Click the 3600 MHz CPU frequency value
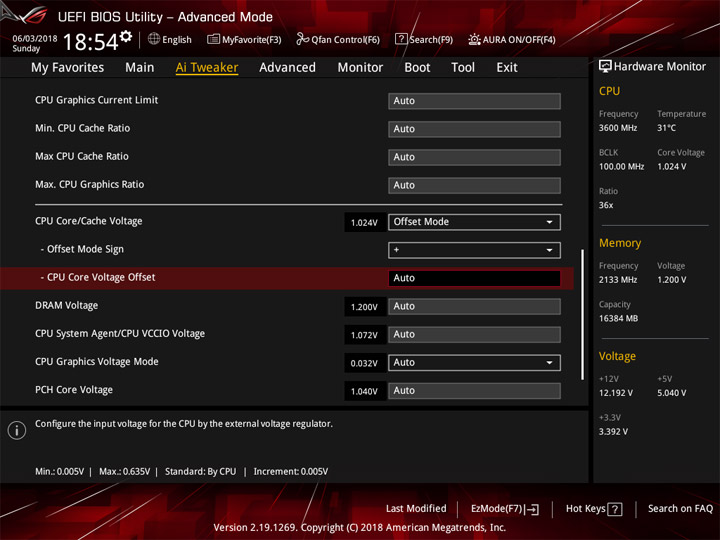 618,128
